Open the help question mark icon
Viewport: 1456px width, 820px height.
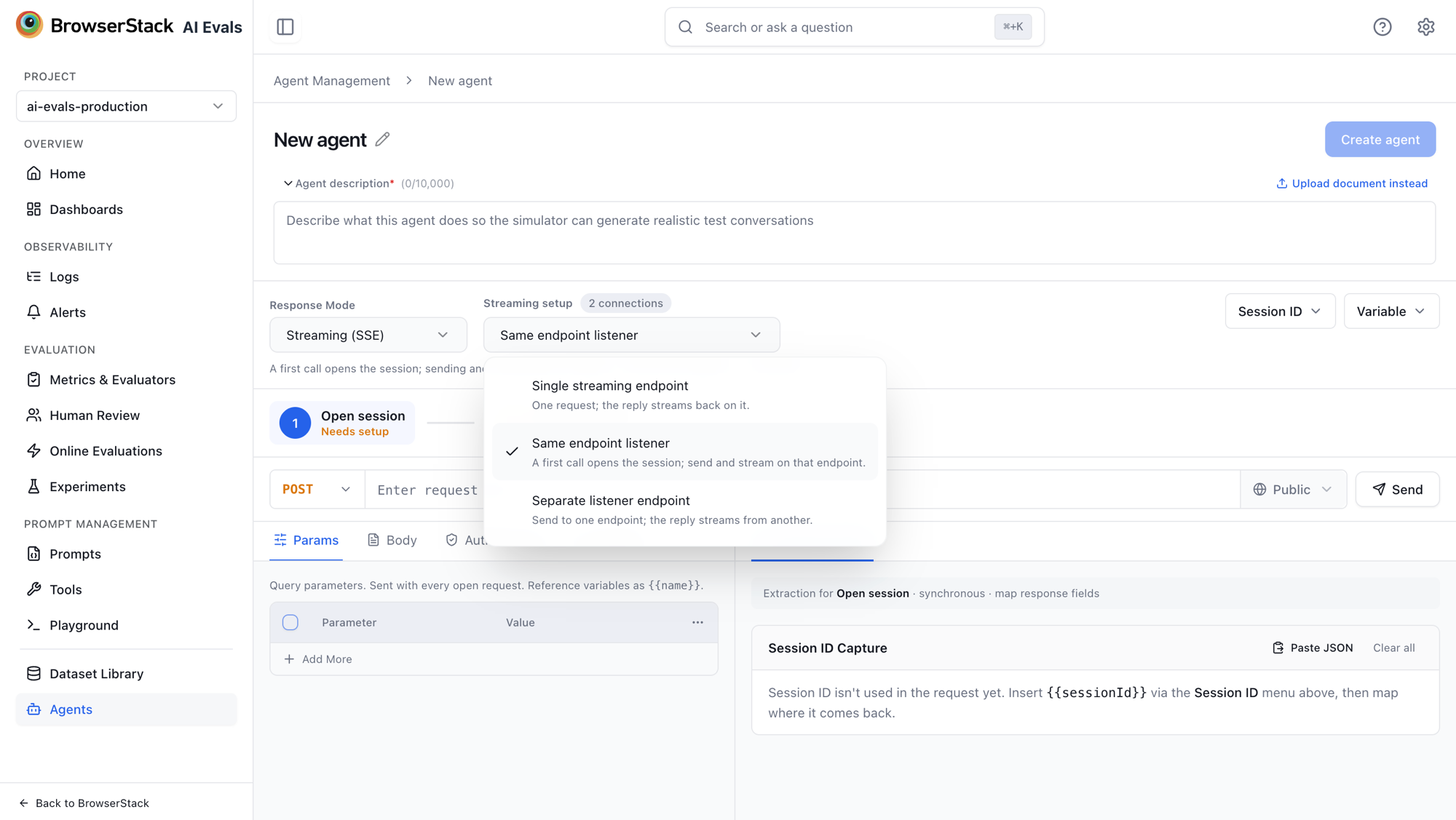click(1382, 27)
